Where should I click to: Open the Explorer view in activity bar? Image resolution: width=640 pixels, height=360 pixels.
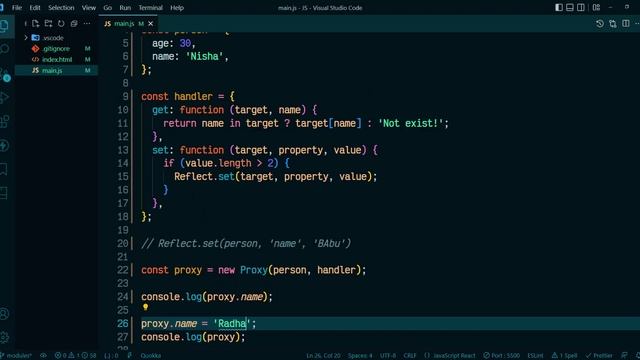tap(4, 26)
